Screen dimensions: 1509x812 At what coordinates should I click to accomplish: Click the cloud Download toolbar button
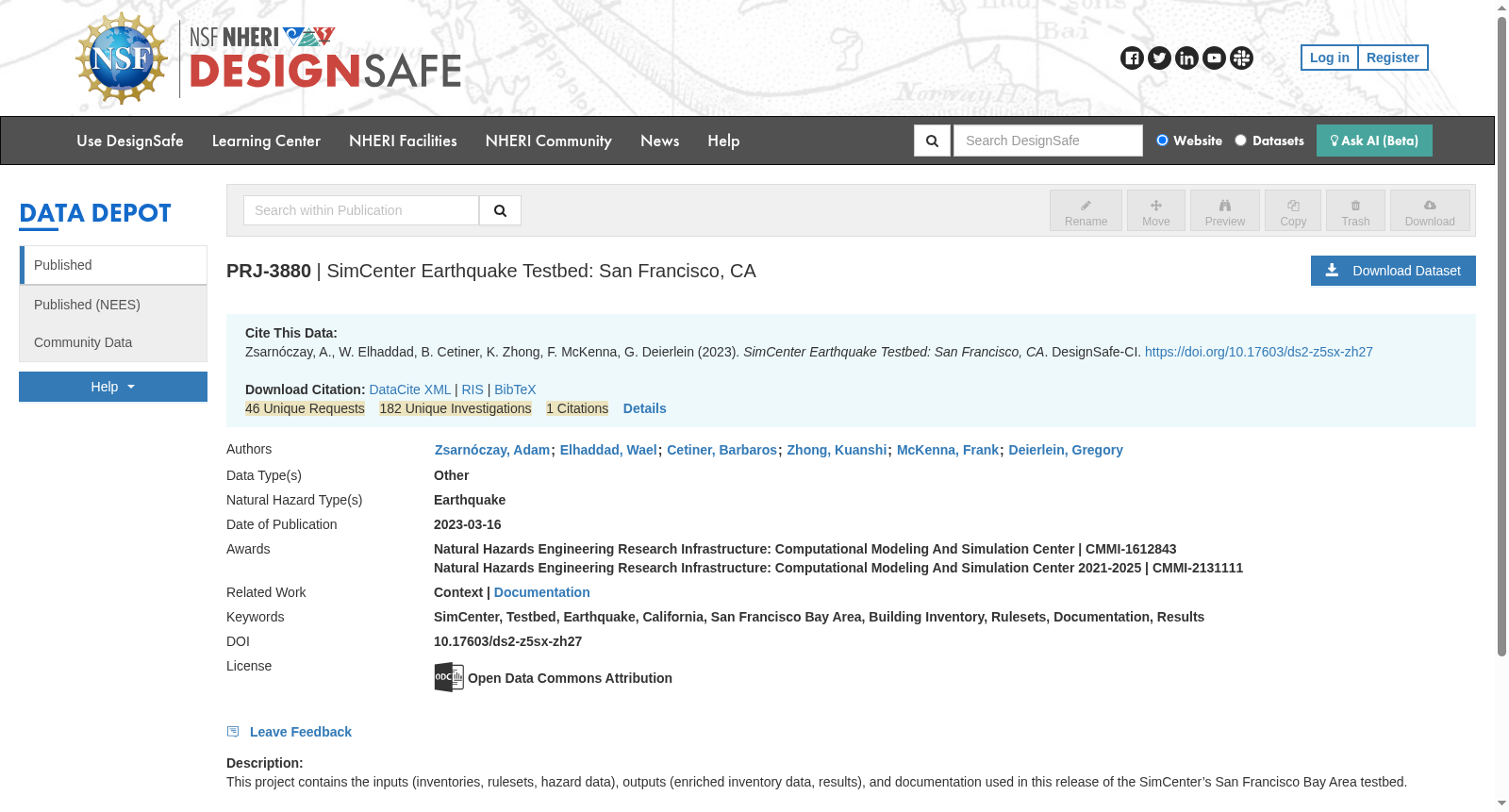(x=1430, y=210)
